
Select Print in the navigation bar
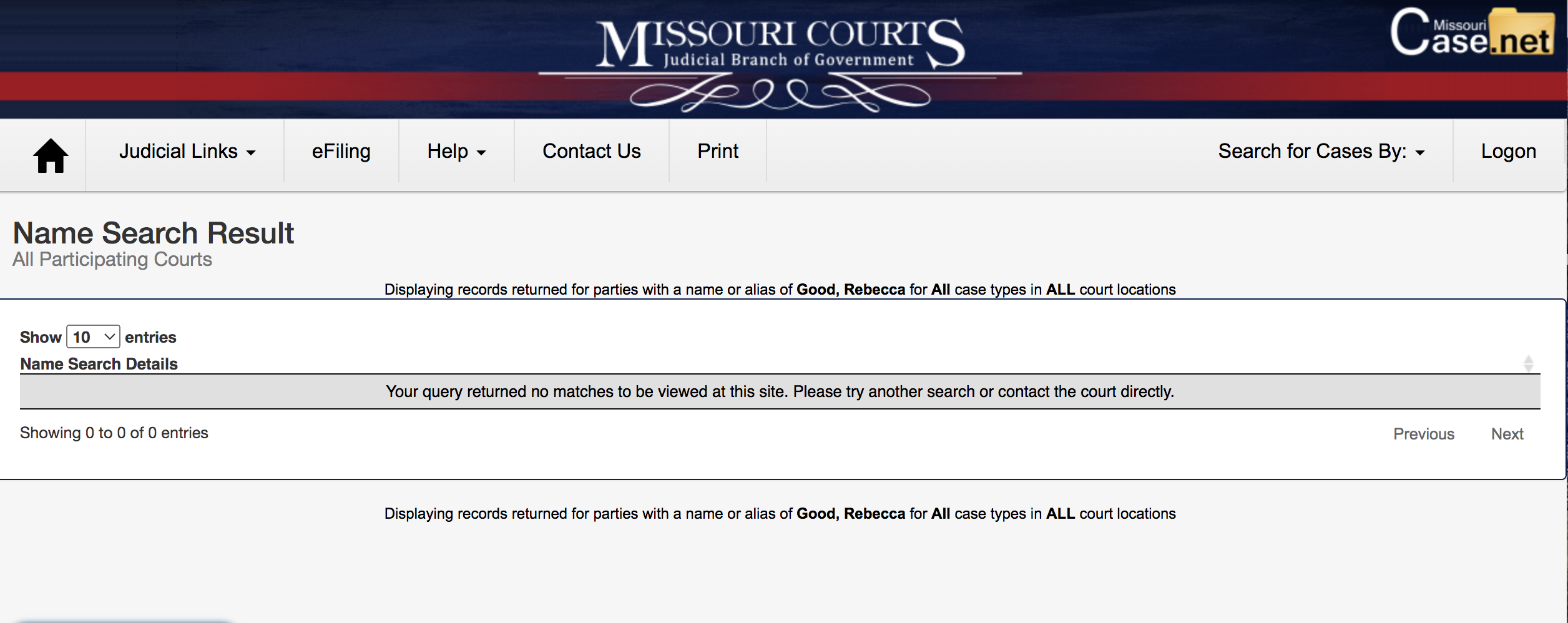(717, 152)
